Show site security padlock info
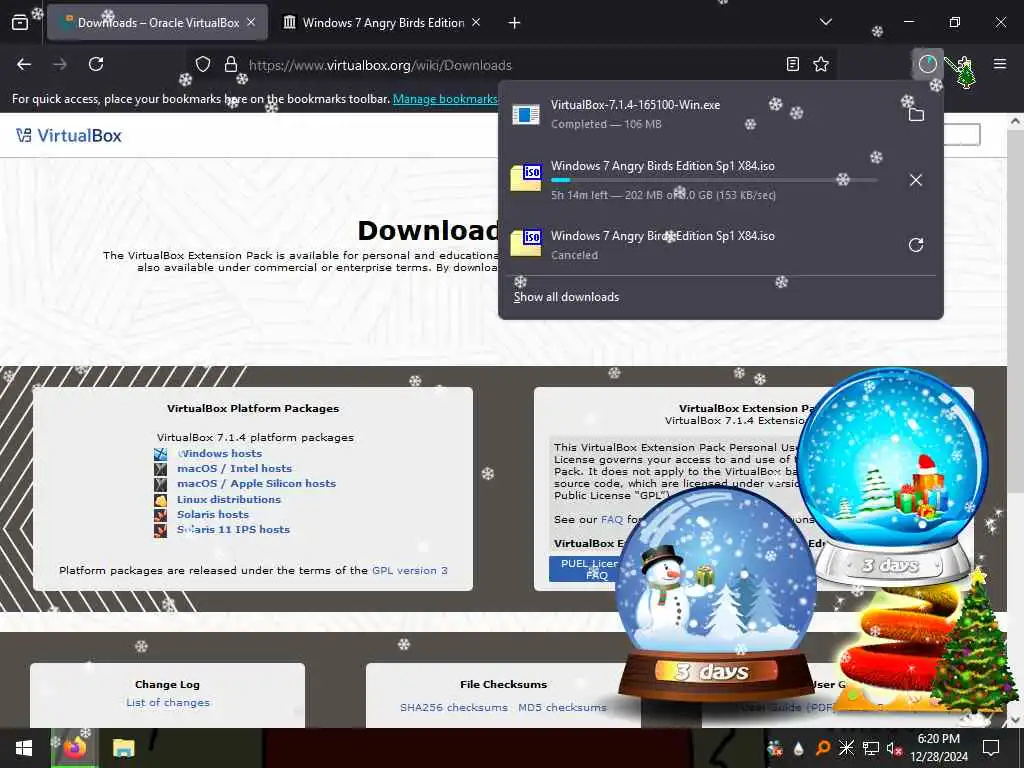 pos(231,65)
